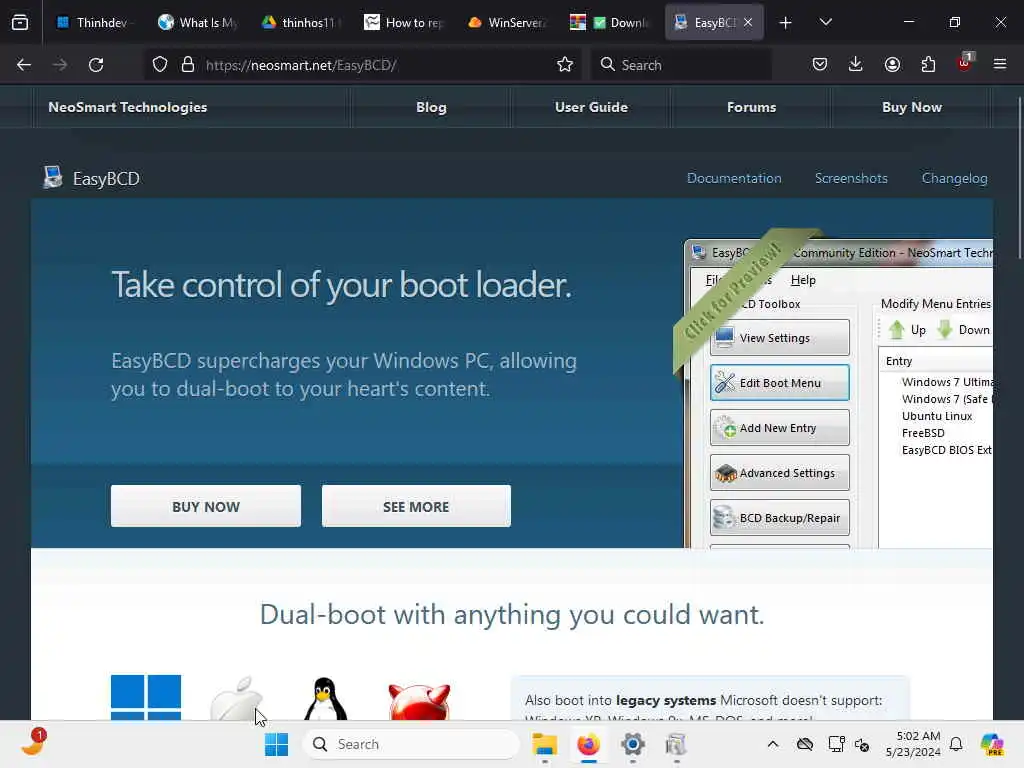Bookmark this page with the star
Screen dimensions: 1024x768
pos(565,65)
